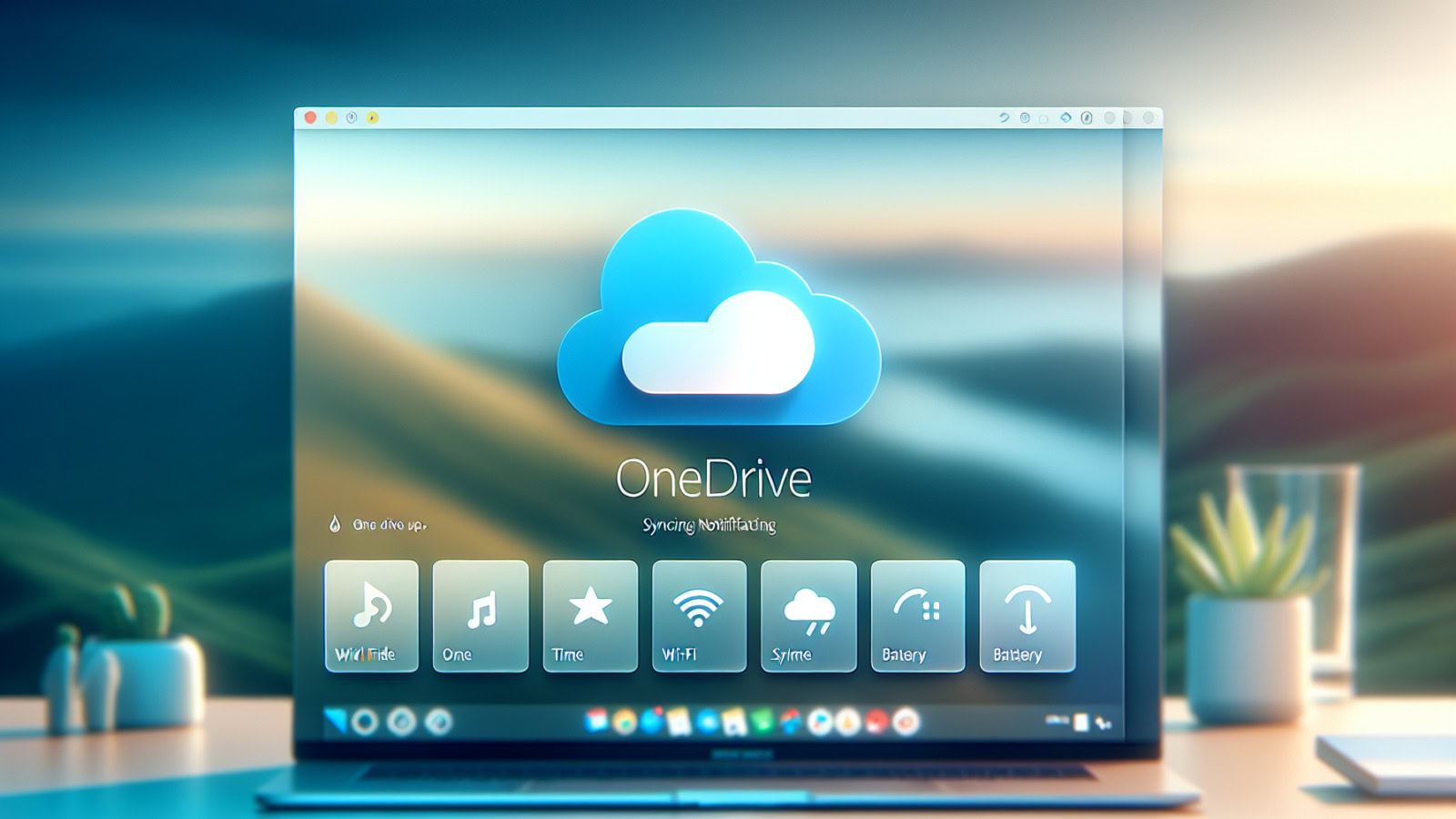The width and height of the screenshot is (1456, 819).
Task: Toggle the WiFi tile
Action: point(699,616)
